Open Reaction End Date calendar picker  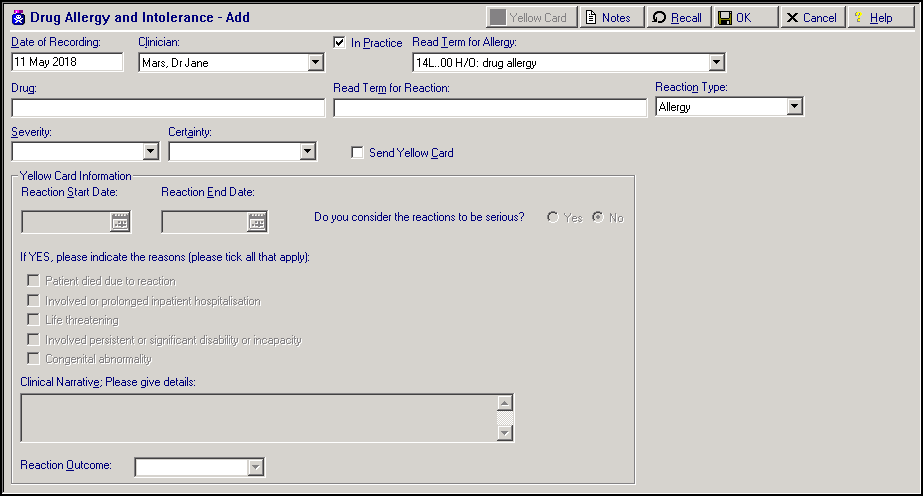pyautogui.click(x=258, y=223)
